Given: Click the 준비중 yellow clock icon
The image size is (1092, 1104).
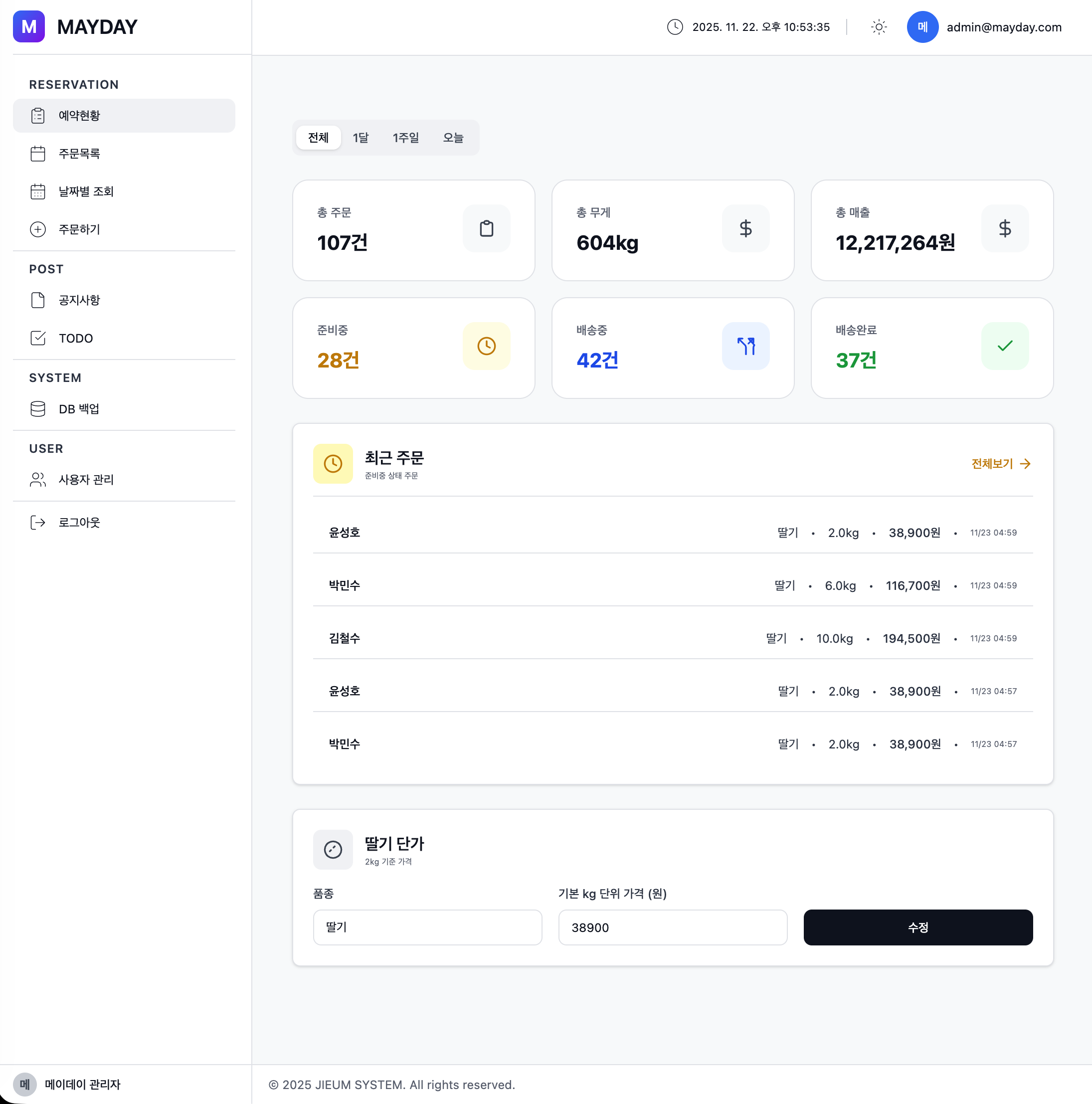Looking at the screenshot, I should [486, 346].
